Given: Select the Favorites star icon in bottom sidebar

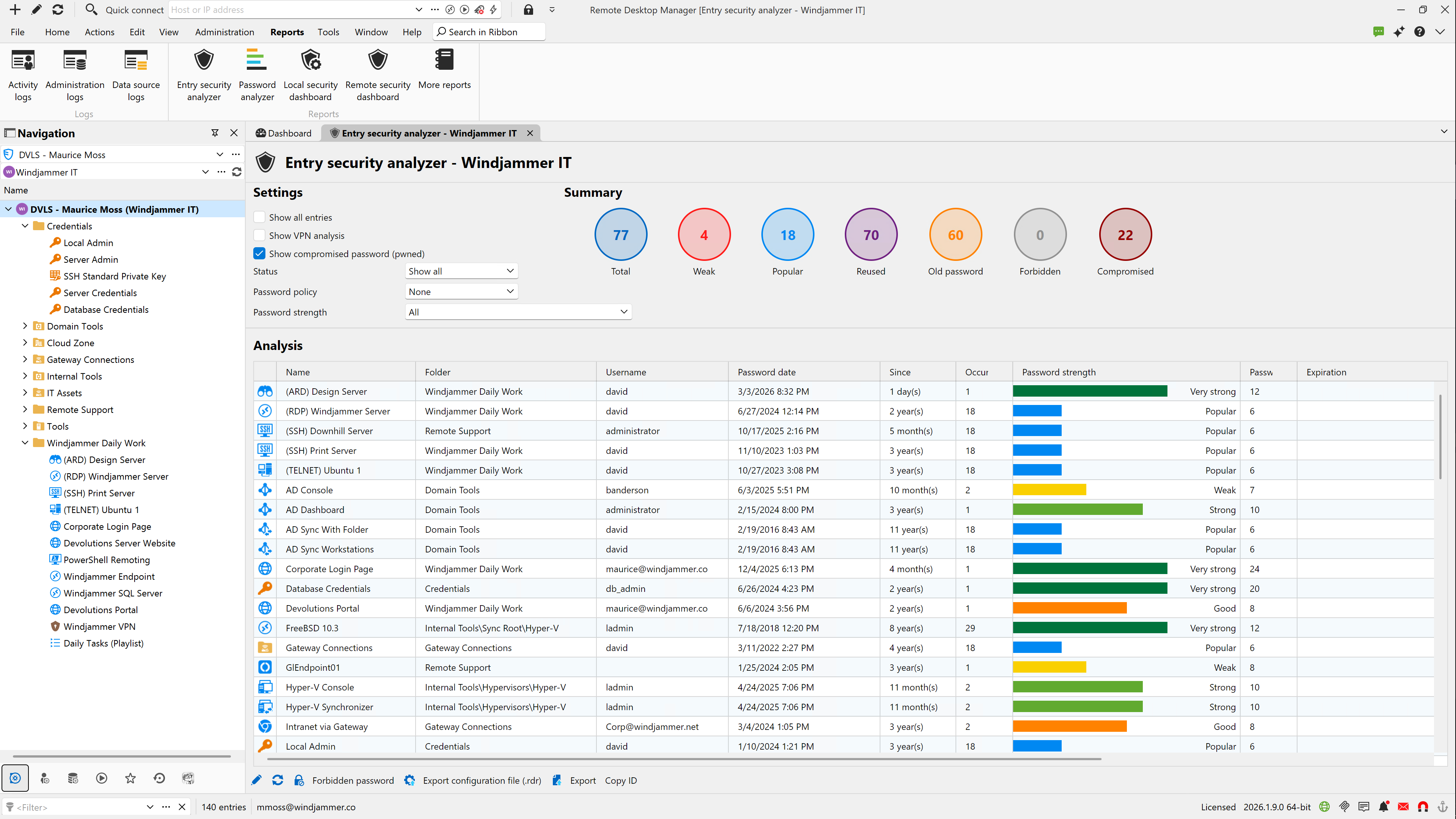Looking at the screenshot, I should pyautogui.click(x=130, y=778).
